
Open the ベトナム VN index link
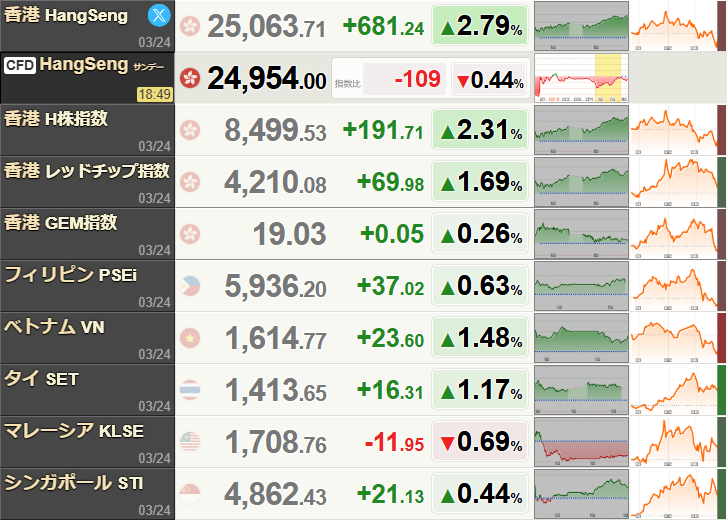coord(54,327)
